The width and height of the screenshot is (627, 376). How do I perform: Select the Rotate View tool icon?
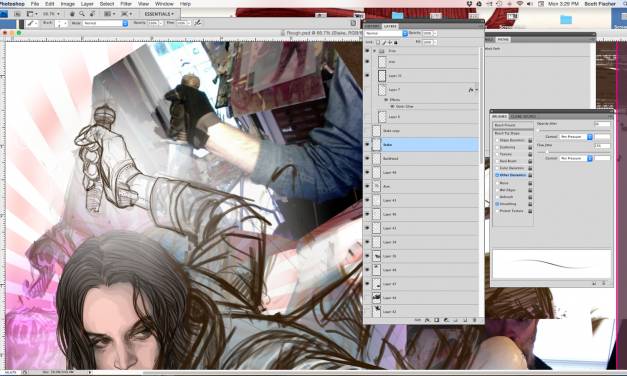(x=92, y=14)
